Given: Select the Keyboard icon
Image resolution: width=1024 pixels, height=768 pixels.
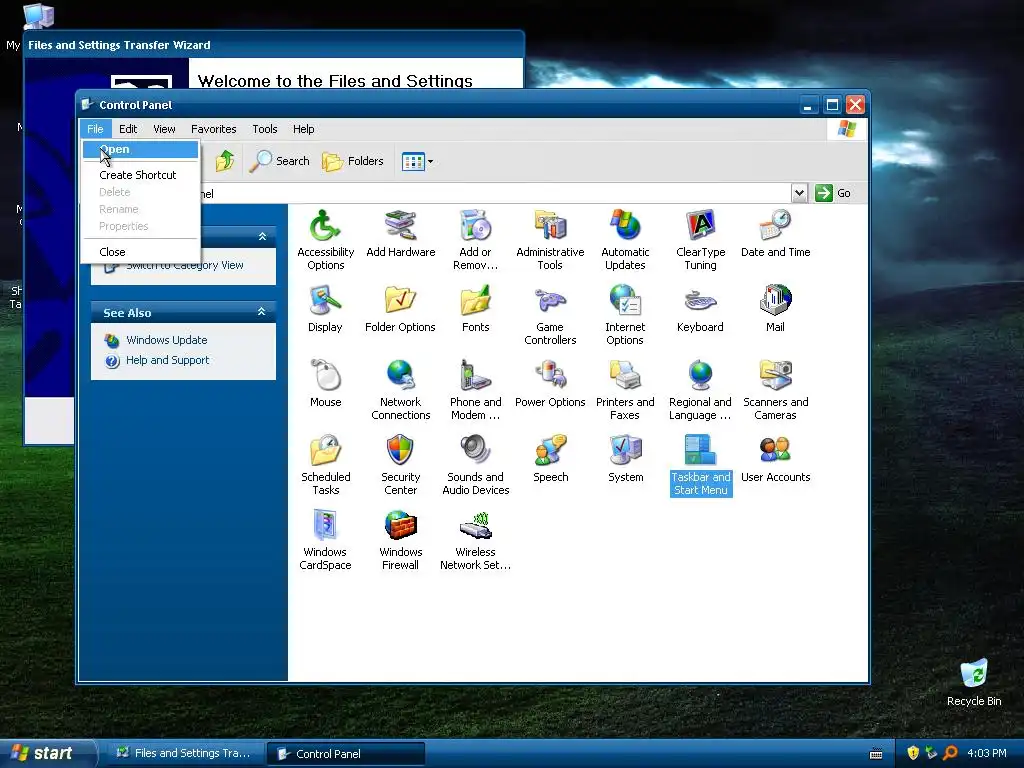Looking at the screenshot, I should pos(700,308).
